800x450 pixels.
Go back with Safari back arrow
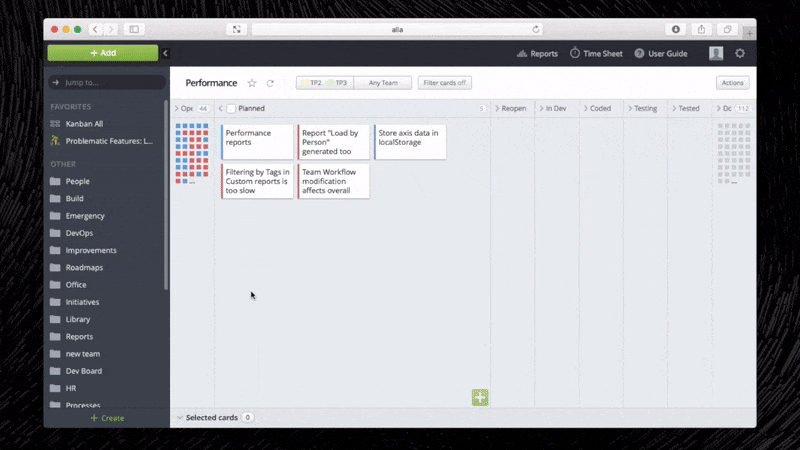click(95, 30)
